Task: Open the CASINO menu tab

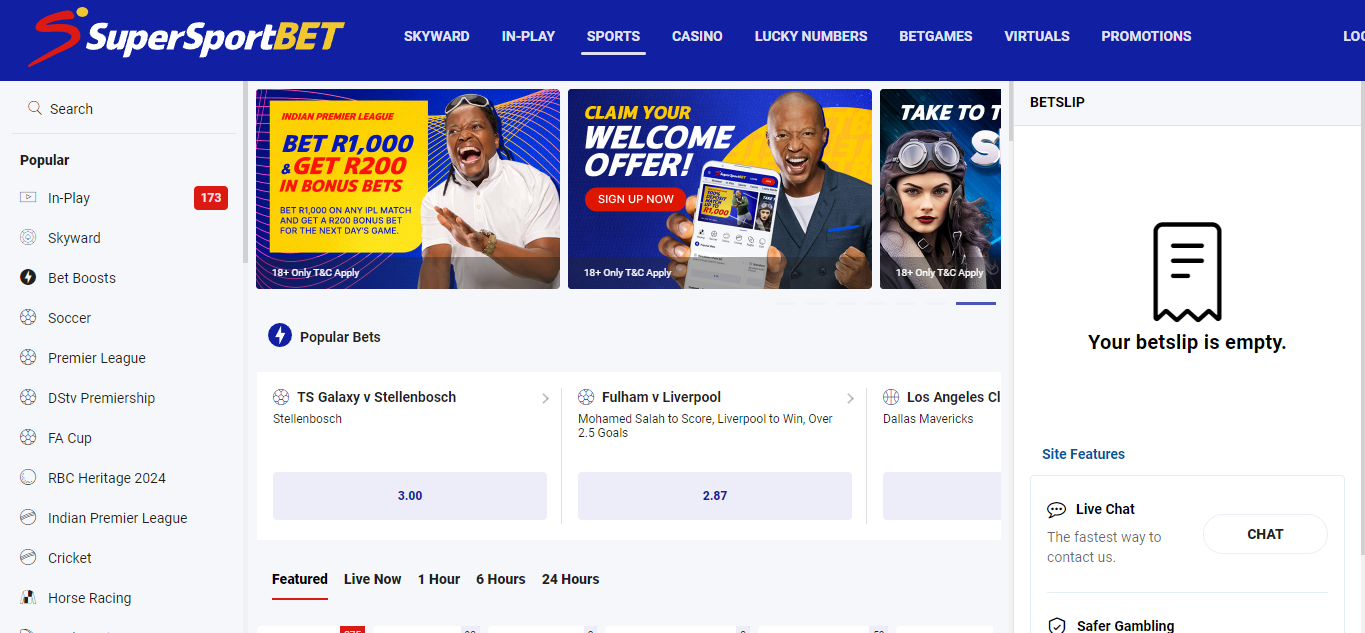Action: 697,36
